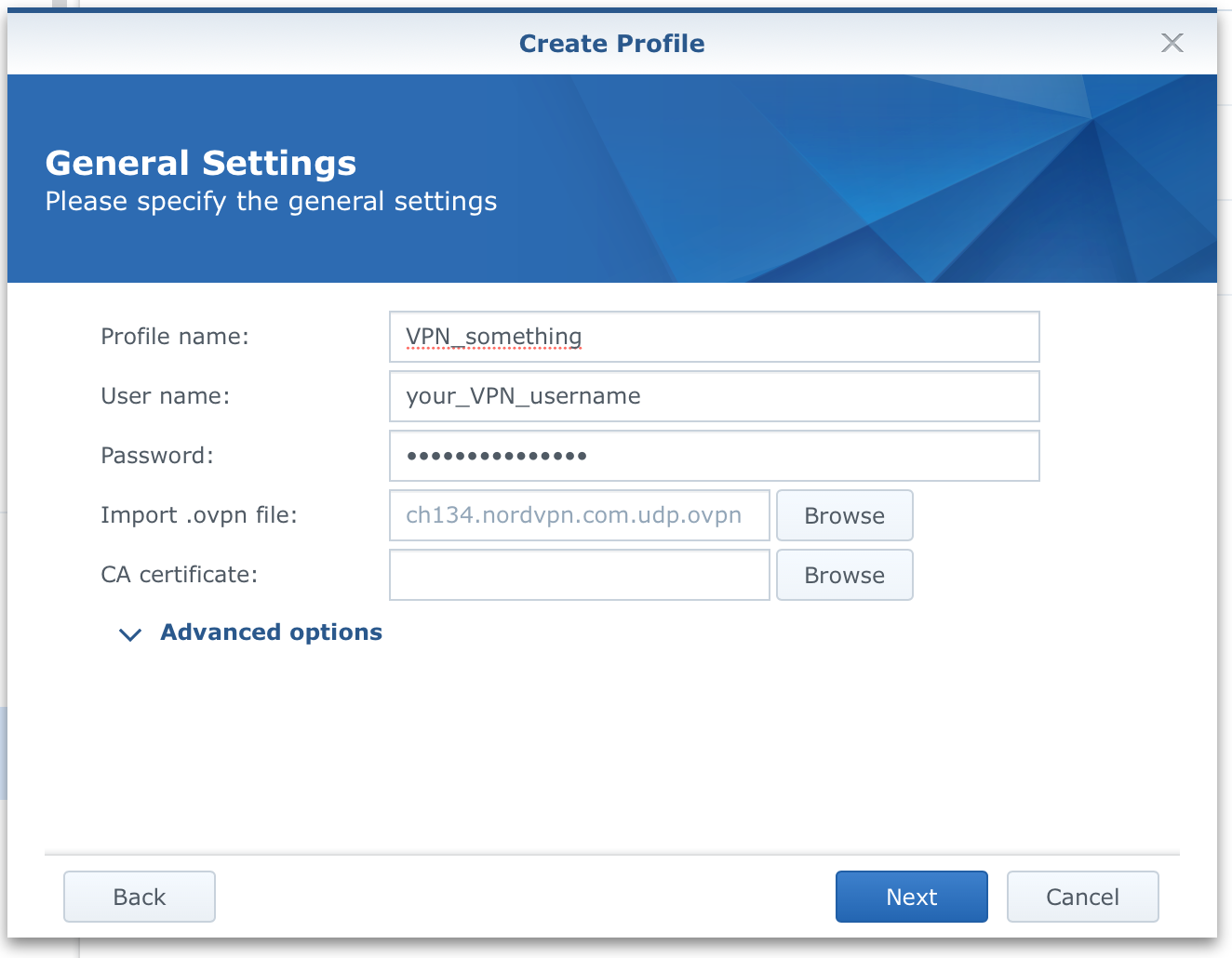The width and height of the screenshot is (1232, 958).
Task: Click the 'Password:' label
Action: click(x=157, y=456)
